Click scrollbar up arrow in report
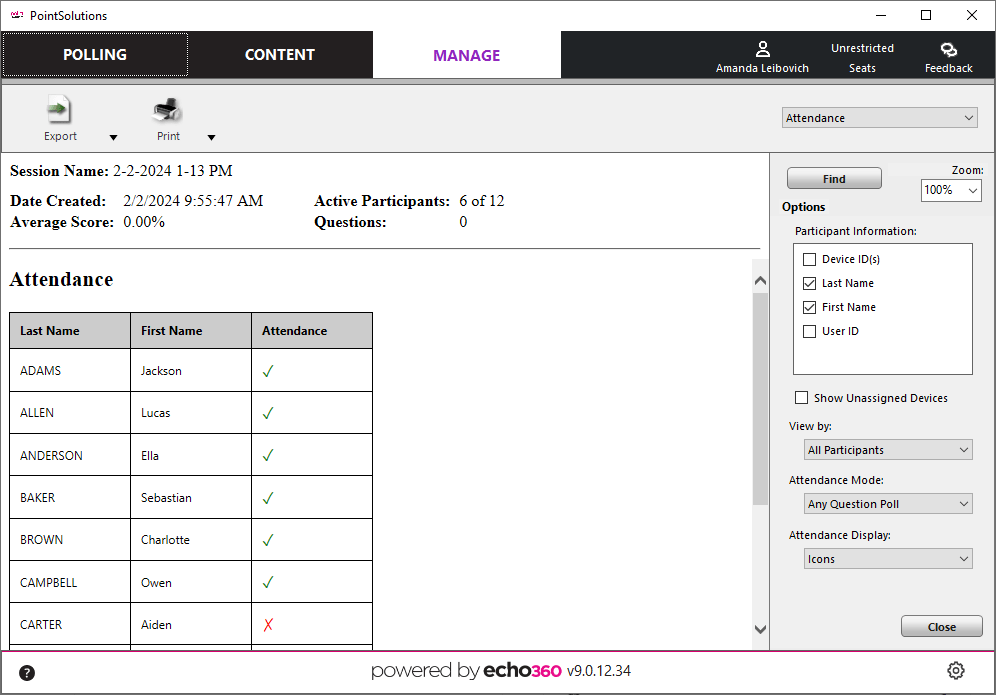 760,280
